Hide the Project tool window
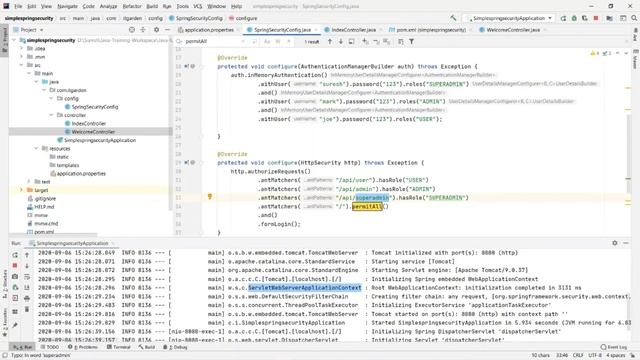Viewport: 640px width, 360px height. 167,30
